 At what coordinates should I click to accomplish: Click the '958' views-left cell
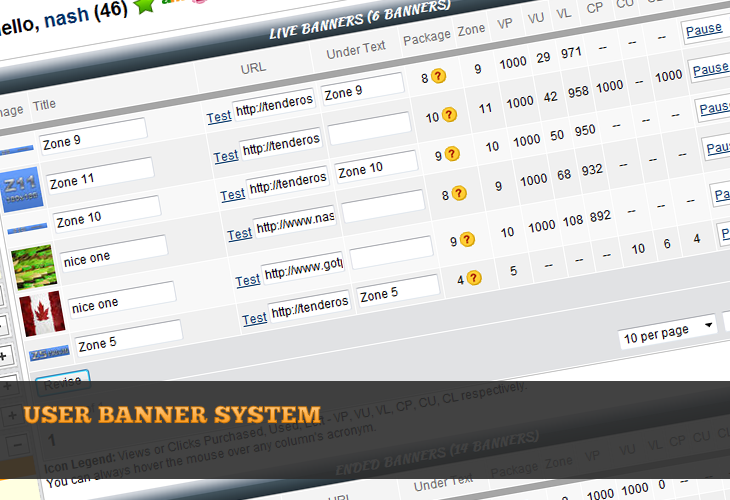click(578, 92)
